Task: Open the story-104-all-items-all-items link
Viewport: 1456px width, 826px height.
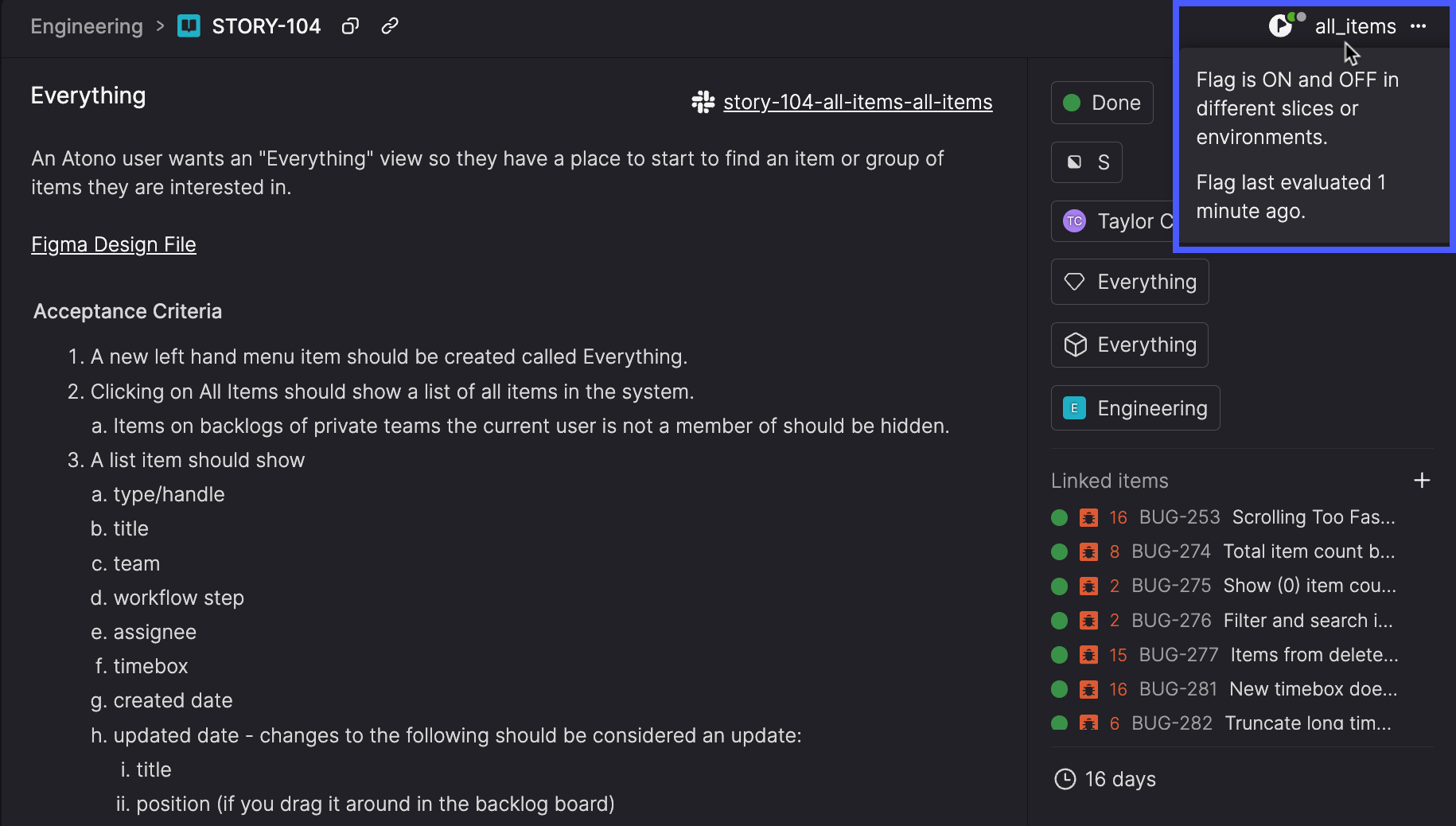Action: tap(858, 102)
